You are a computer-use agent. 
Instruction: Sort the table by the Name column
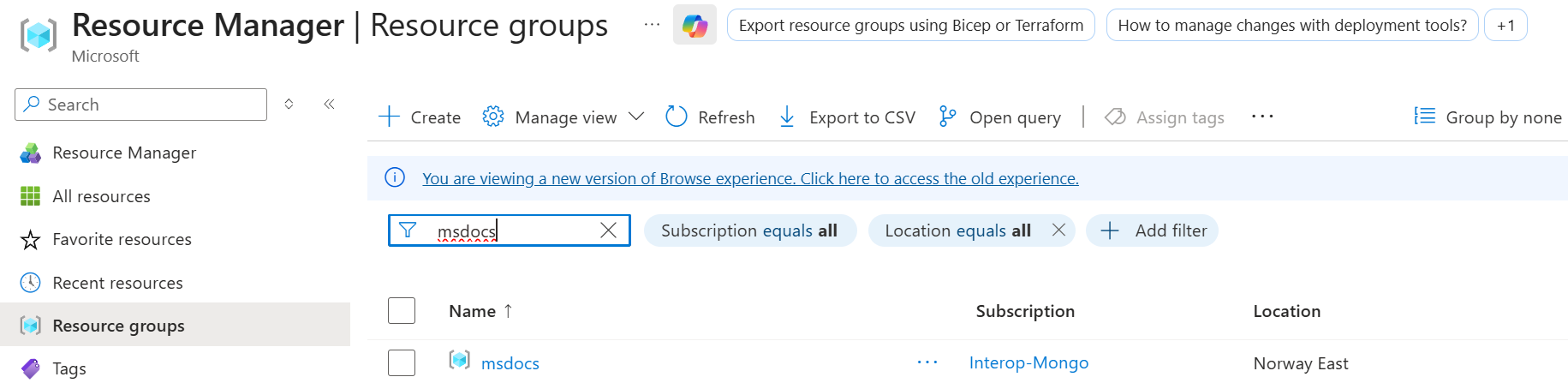pos(473,311)
